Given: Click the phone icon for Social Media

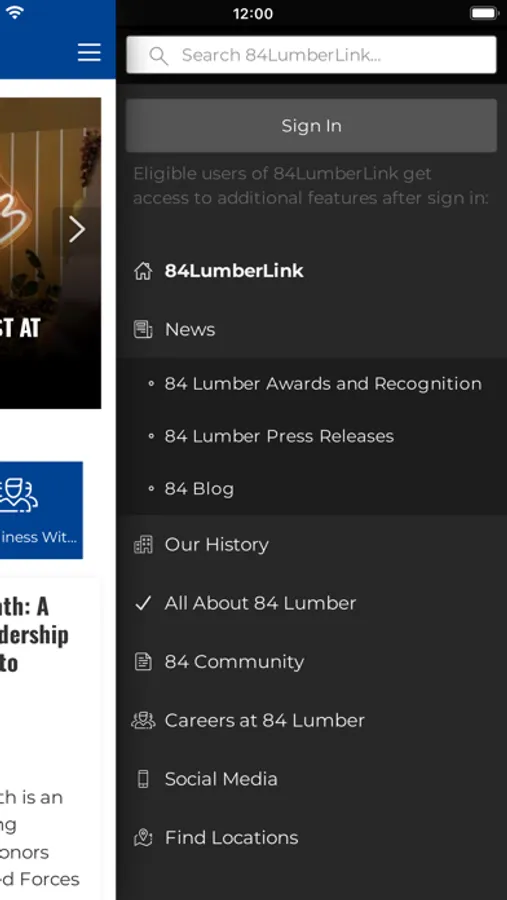Looking at the screenshot, I should pyautogui.click(x=143, y=779).
